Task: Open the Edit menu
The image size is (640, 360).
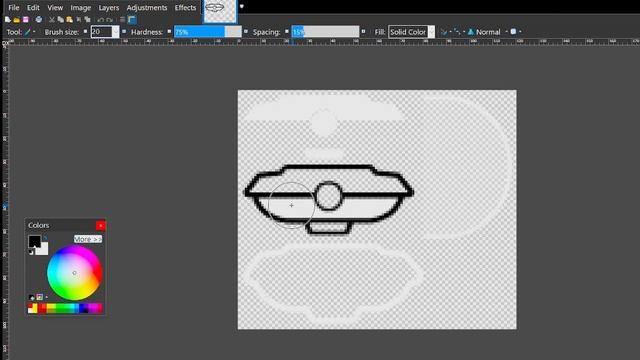Action: pos(33,7)
